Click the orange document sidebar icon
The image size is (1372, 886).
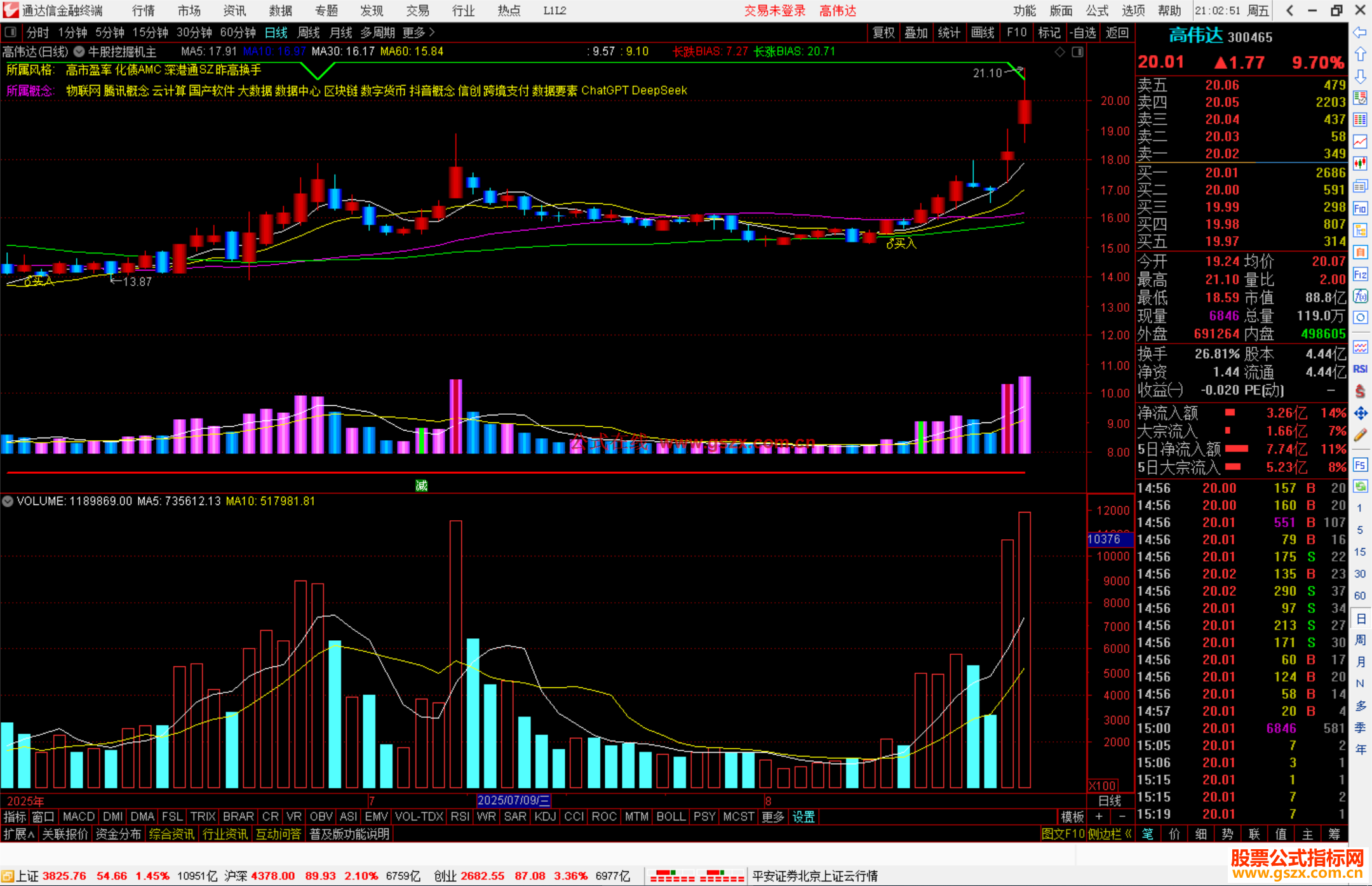pos(1360,252)
